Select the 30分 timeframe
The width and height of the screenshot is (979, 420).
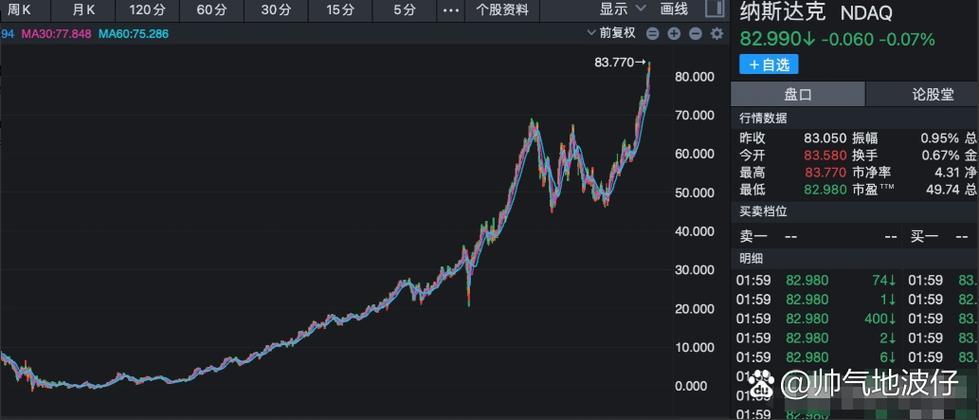point(276,10)
